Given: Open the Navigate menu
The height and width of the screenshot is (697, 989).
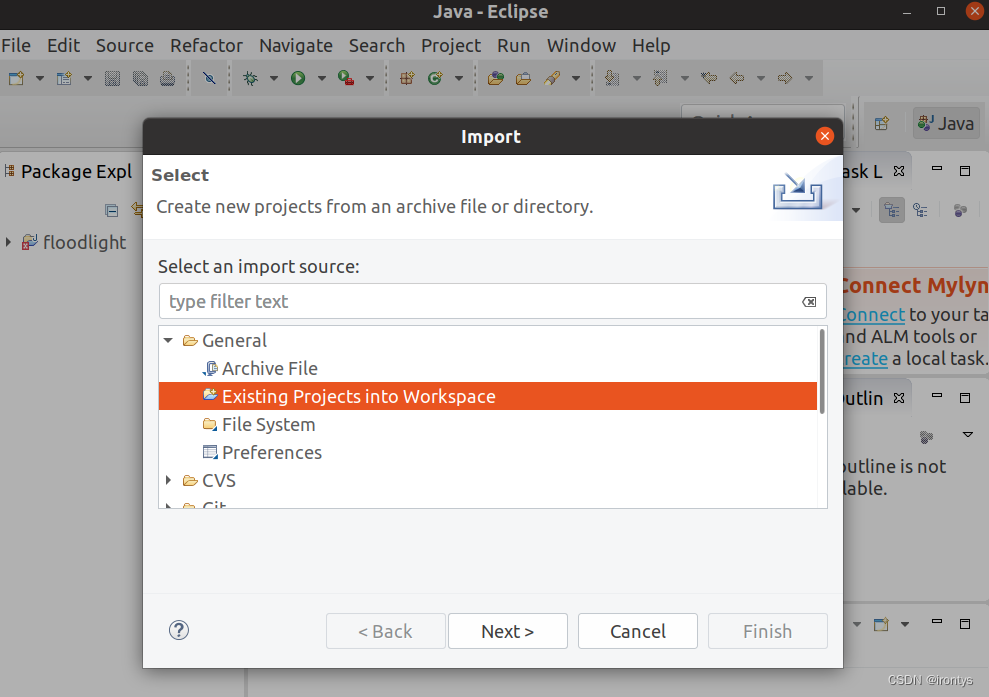Looking at the screenshot, I should [x=296, y=45].
